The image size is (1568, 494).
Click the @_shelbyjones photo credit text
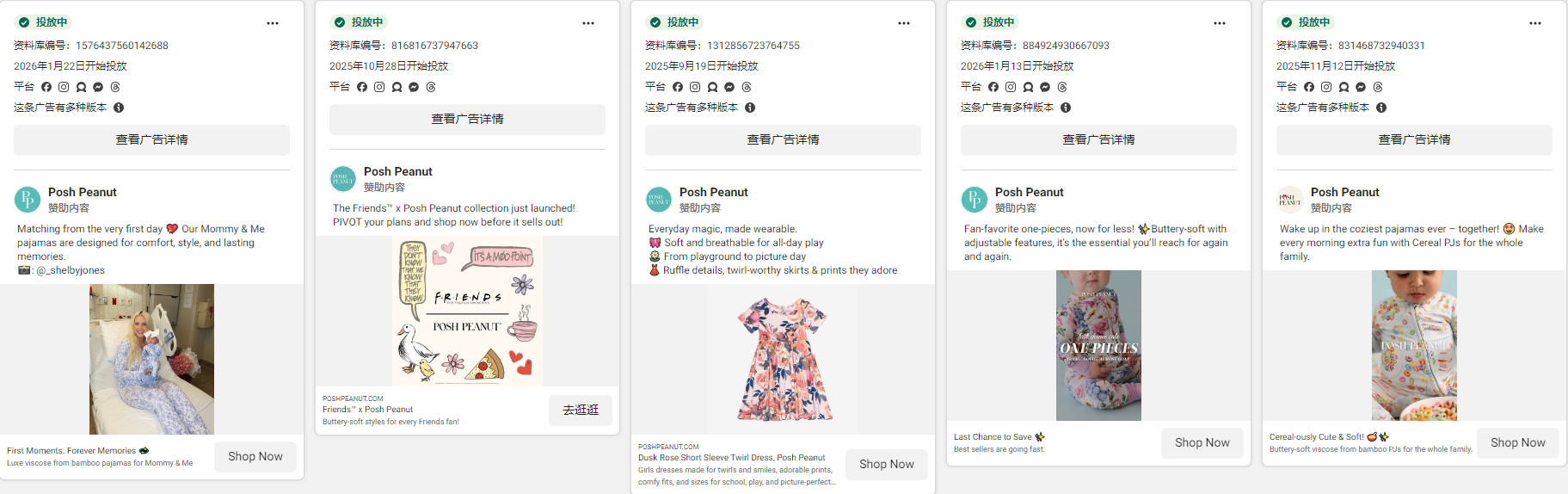tap(71, 270)
